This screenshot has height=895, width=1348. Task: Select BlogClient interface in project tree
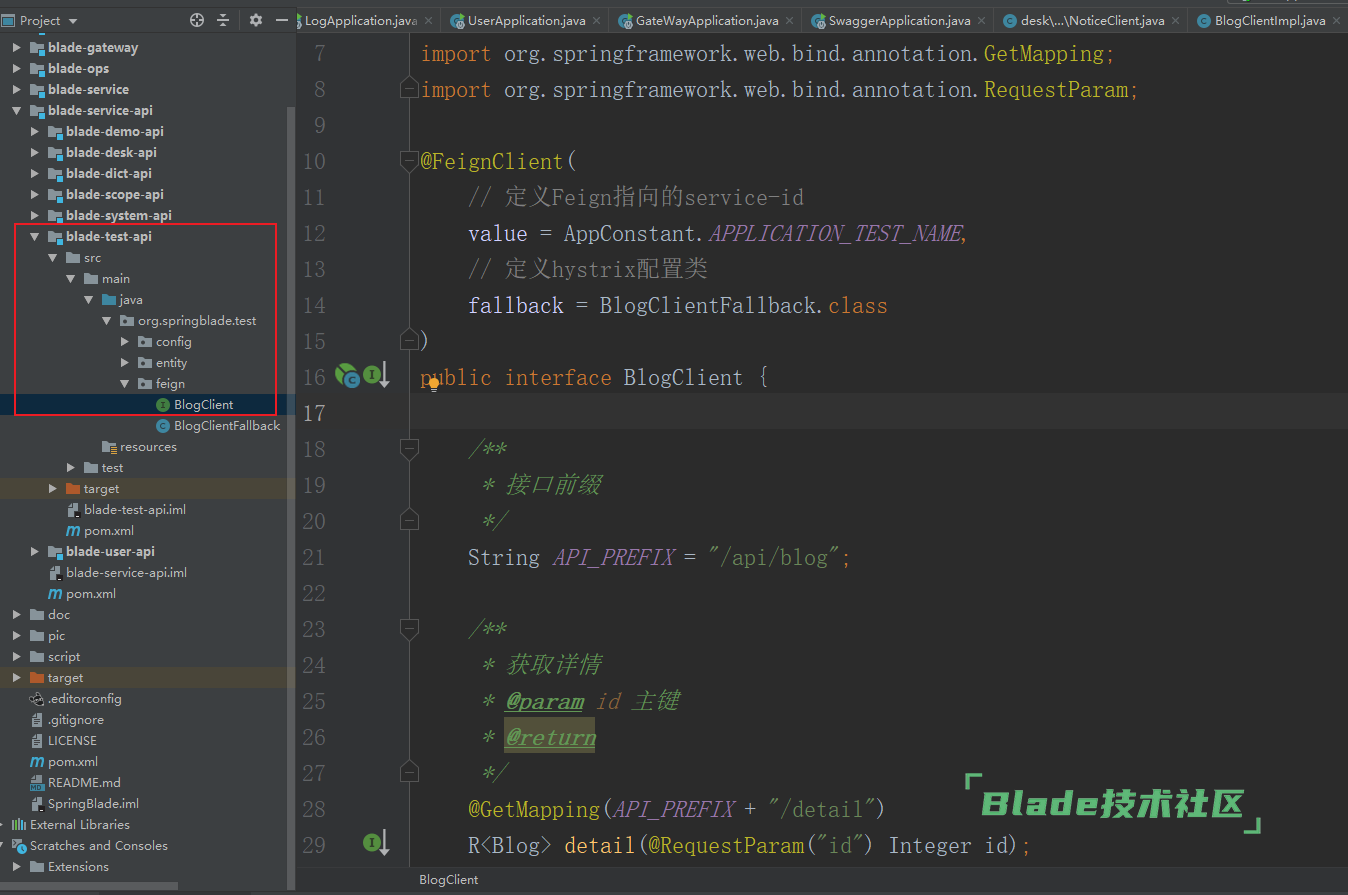coord(204,404)
